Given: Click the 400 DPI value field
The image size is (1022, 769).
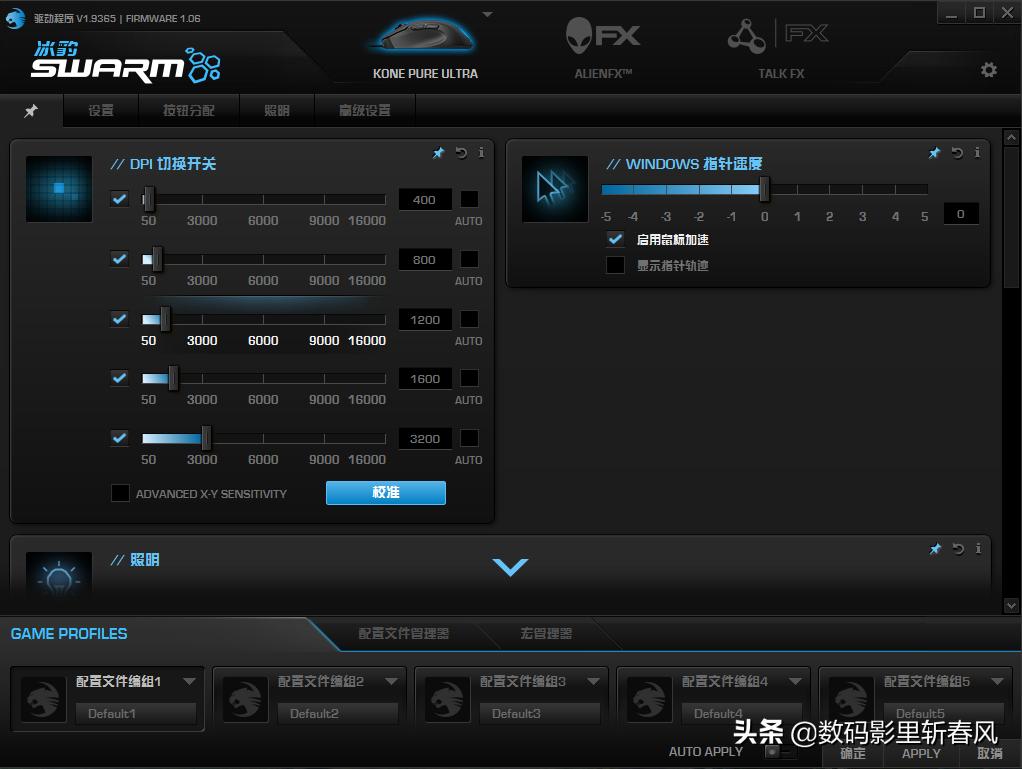Looking at the screenshot, I should point(425,199).
